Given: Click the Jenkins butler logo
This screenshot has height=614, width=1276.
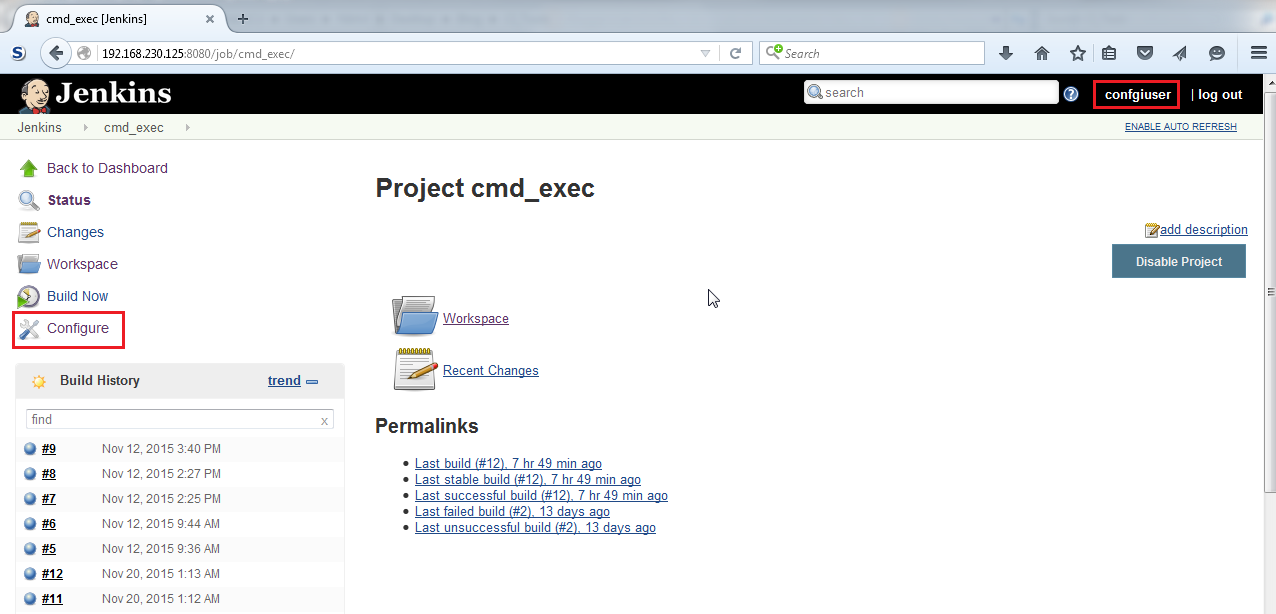Looking at the screenshot, I should coord(34,94).
